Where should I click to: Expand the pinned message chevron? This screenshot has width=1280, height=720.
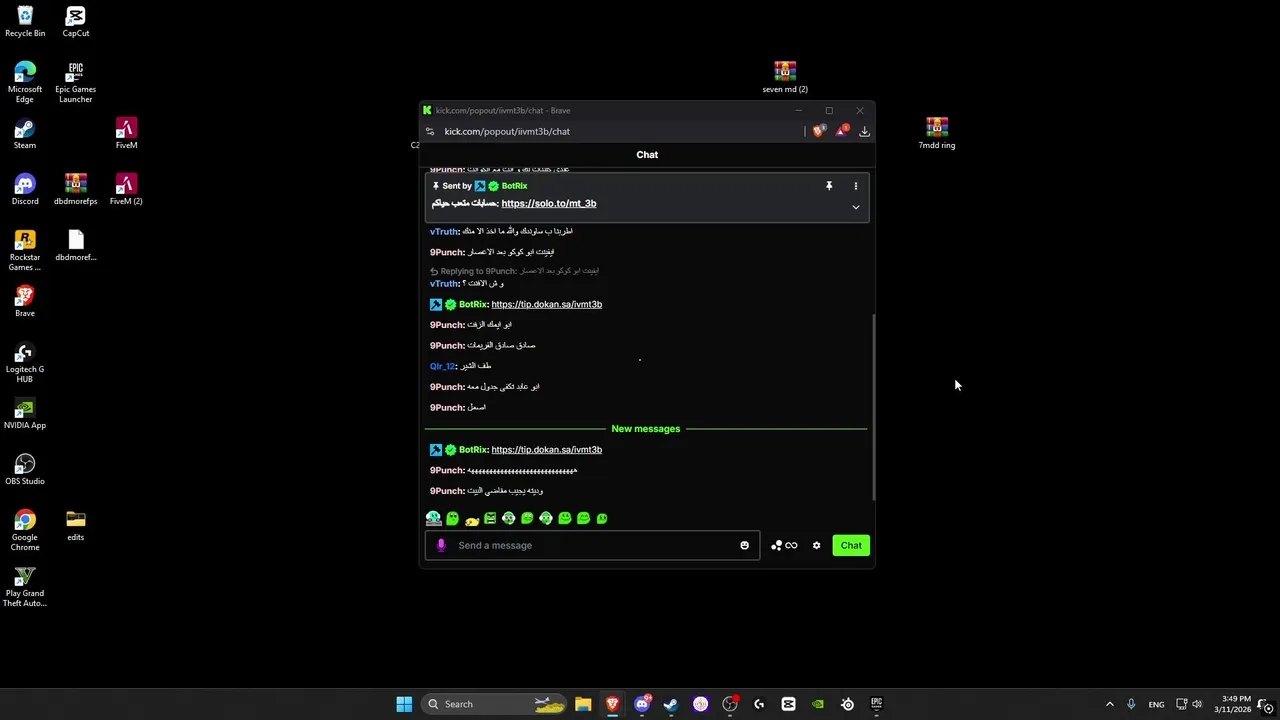855,207
